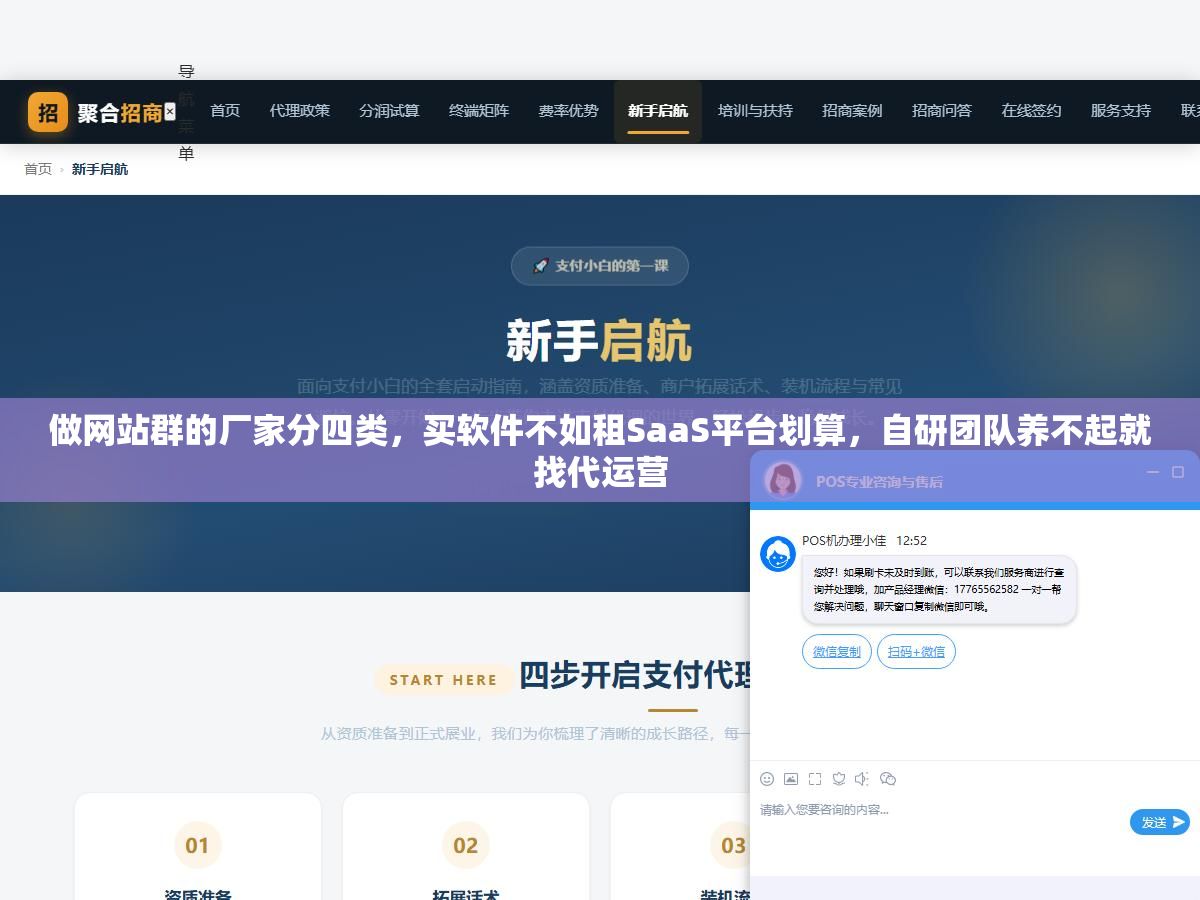Click the START HERE label
This screenshot has width=1200, height=900.
pos(443,680)
